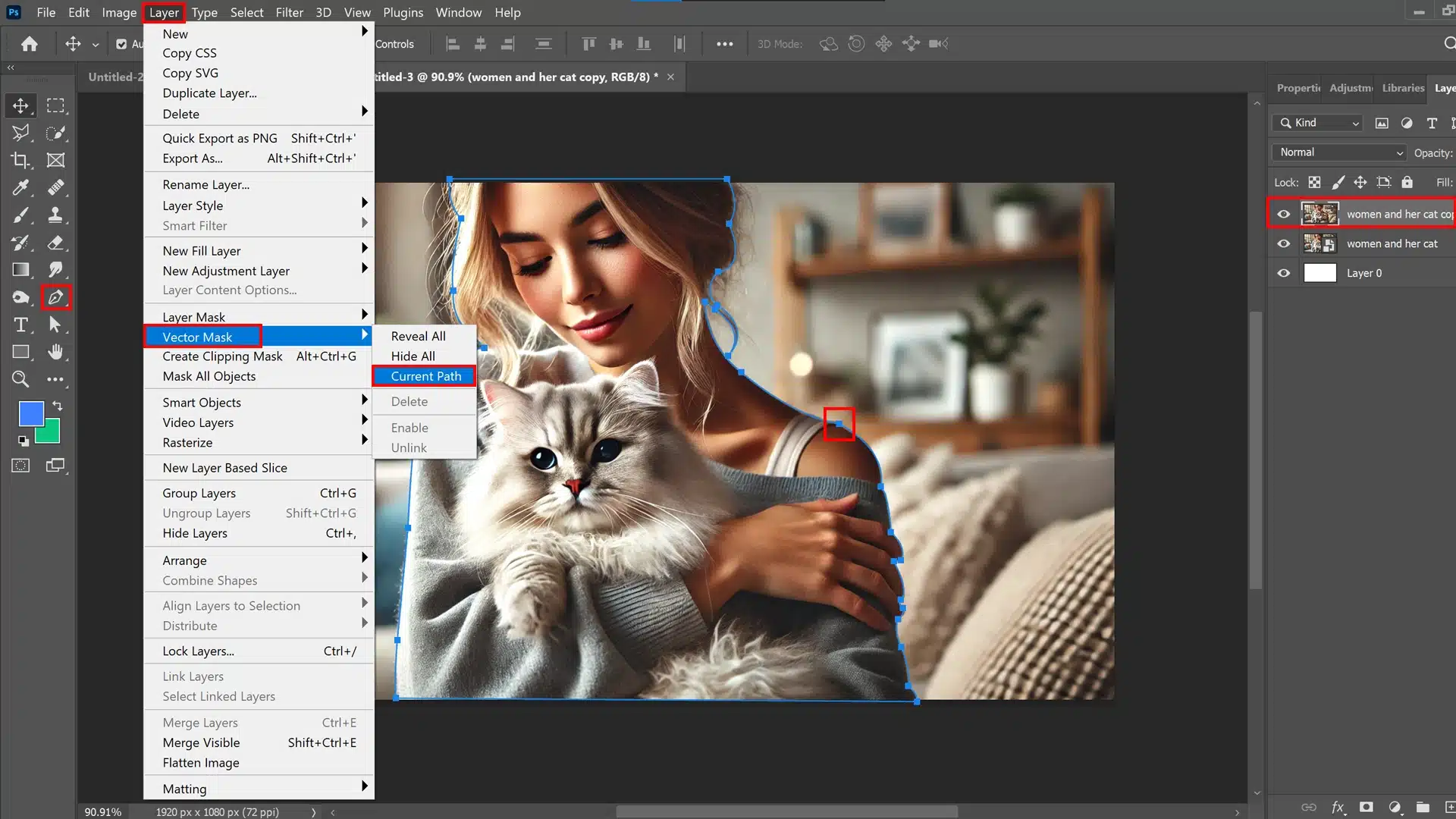Select the Move tool
Screen dimensions: 1456x819
pyautogui.click(x=20, y=105)
